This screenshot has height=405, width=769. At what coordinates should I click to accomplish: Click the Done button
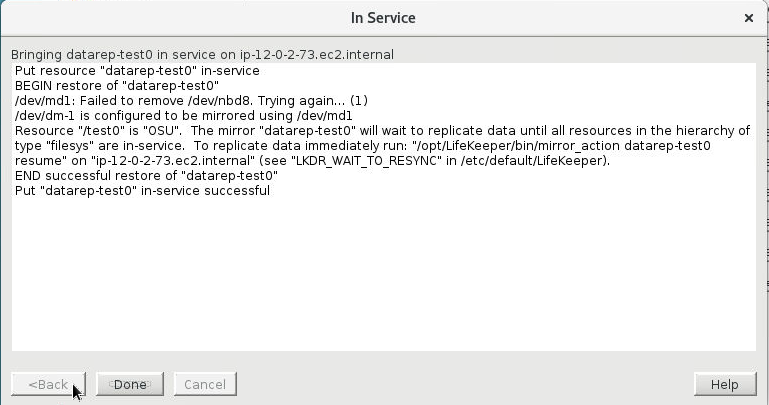click(130, 384)
